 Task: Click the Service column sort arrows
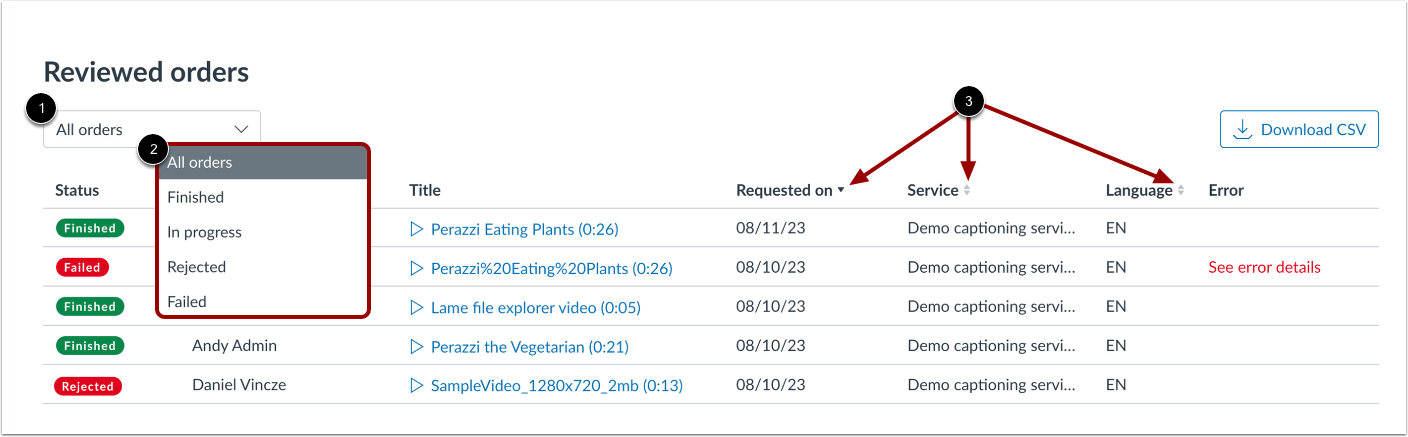coord(966,190)
